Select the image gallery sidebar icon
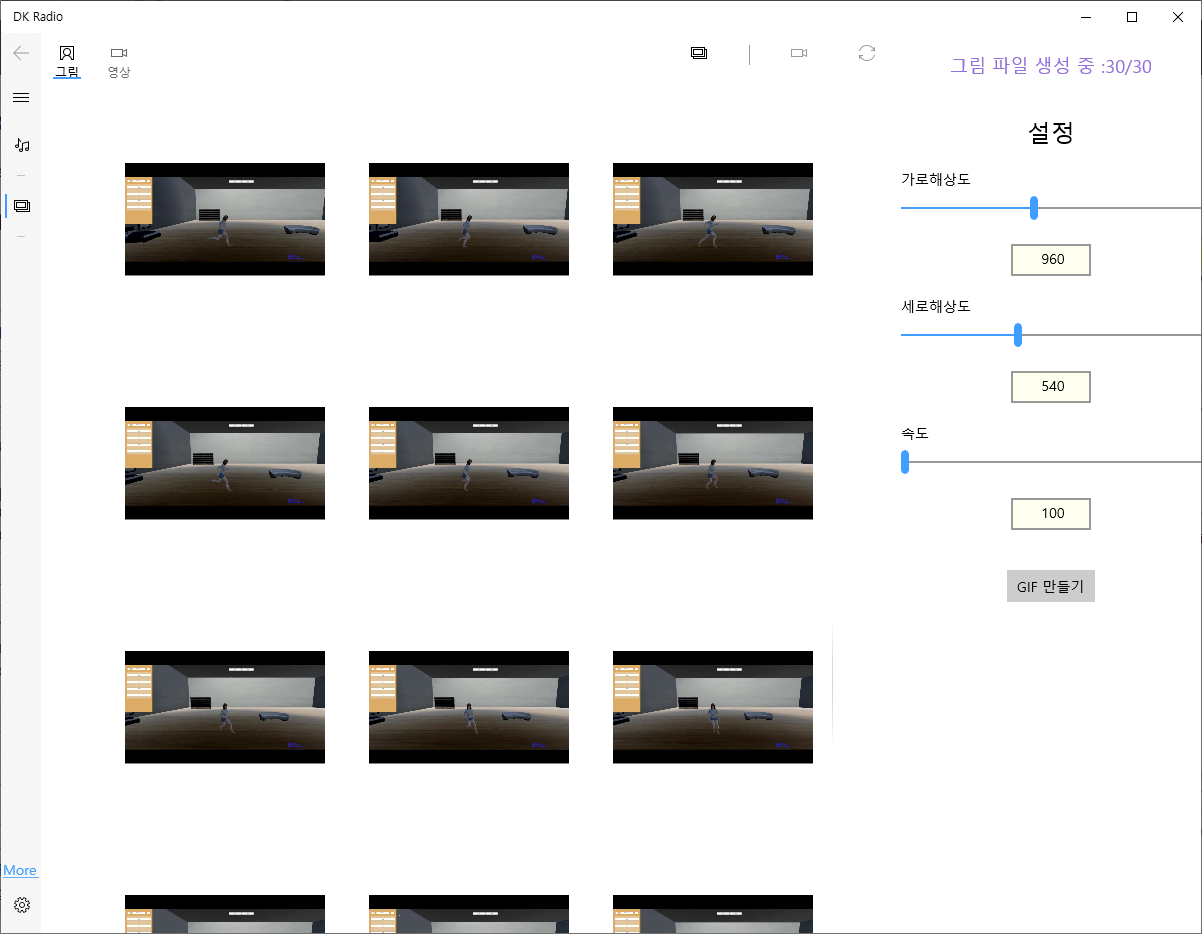Image resolution: width=1202 pixels, height=934 pixels. pyautogui.click(x=22, y=206)
